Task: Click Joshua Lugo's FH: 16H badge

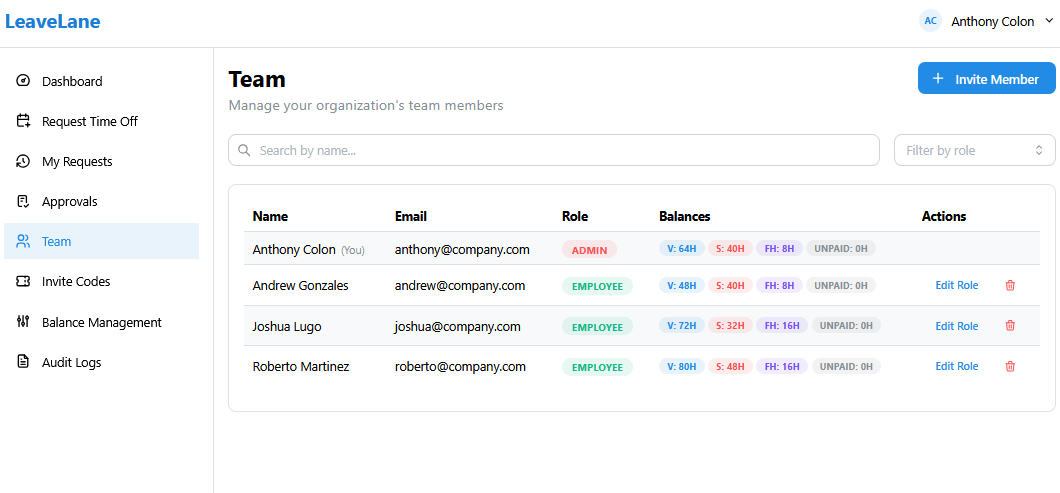Action: click(x=781, y=326)
